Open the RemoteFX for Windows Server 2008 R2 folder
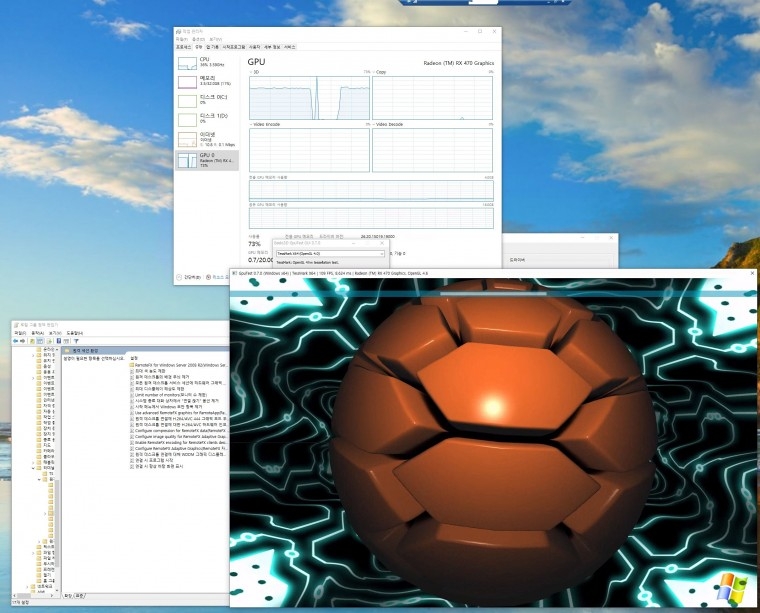Viewport: 760px width, 613px height. [x=178, y=365]
